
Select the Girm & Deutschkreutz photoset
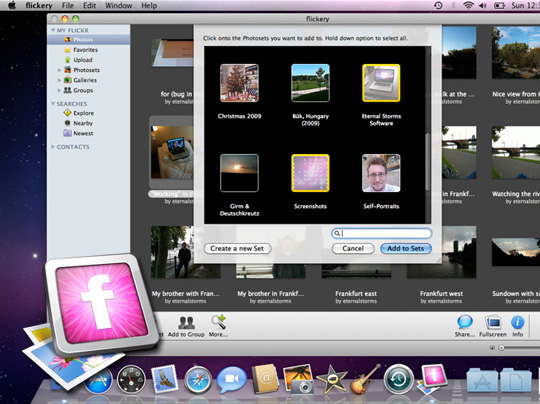(x=239, y=173)
